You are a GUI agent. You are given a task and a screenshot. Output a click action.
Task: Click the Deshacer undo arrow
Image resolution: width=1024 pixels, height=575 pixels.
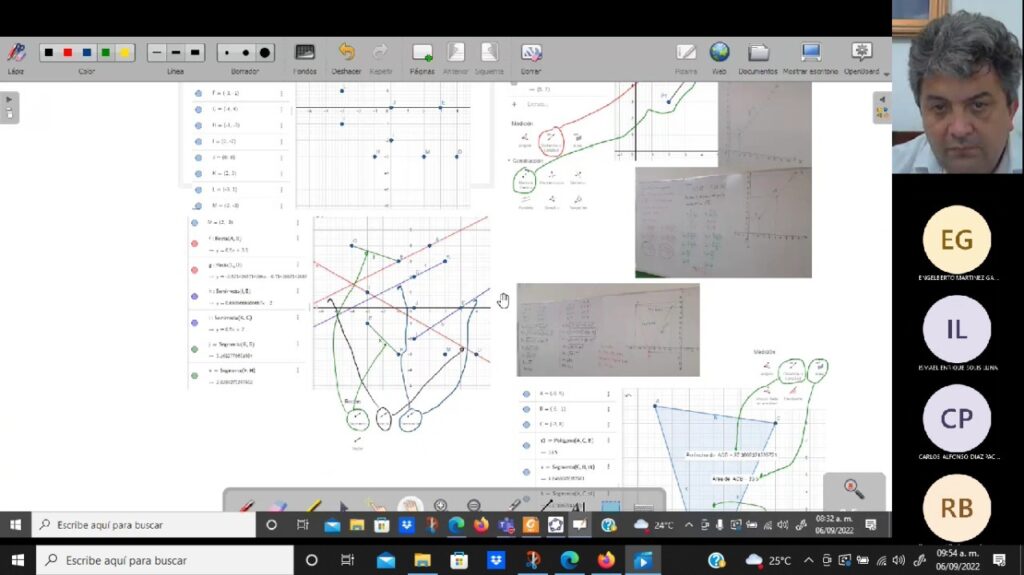(x=346, y=58)
